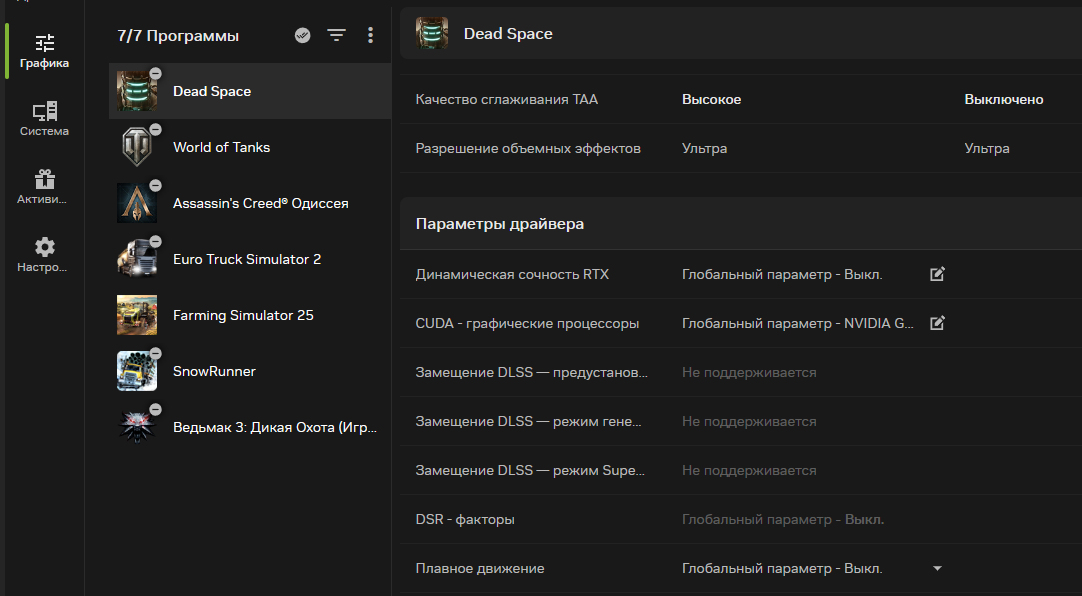Open the filter icon in programs header
Viewport: 1082px width, 596px height.
tap(337, 36)
